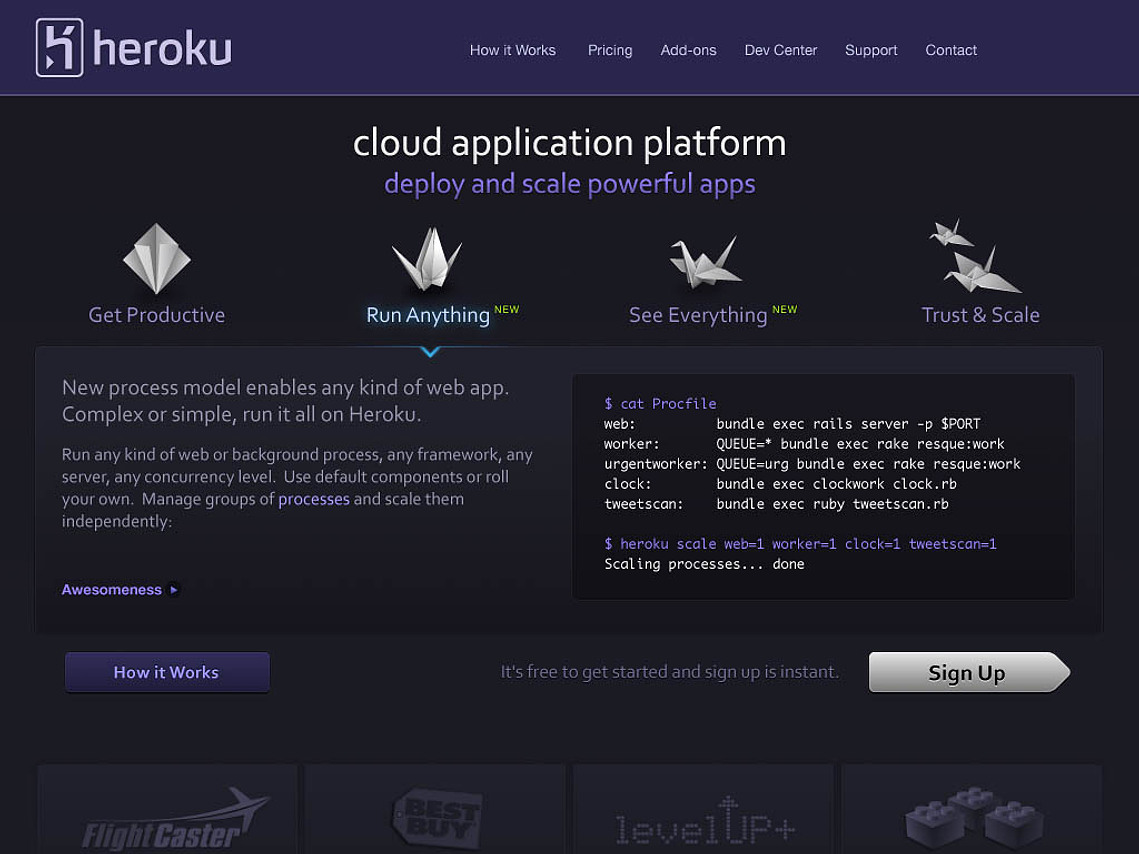Click the Run Anything origami lotus icon
Viewport: 1139px width, 854px height.
[x=428, y=259]
